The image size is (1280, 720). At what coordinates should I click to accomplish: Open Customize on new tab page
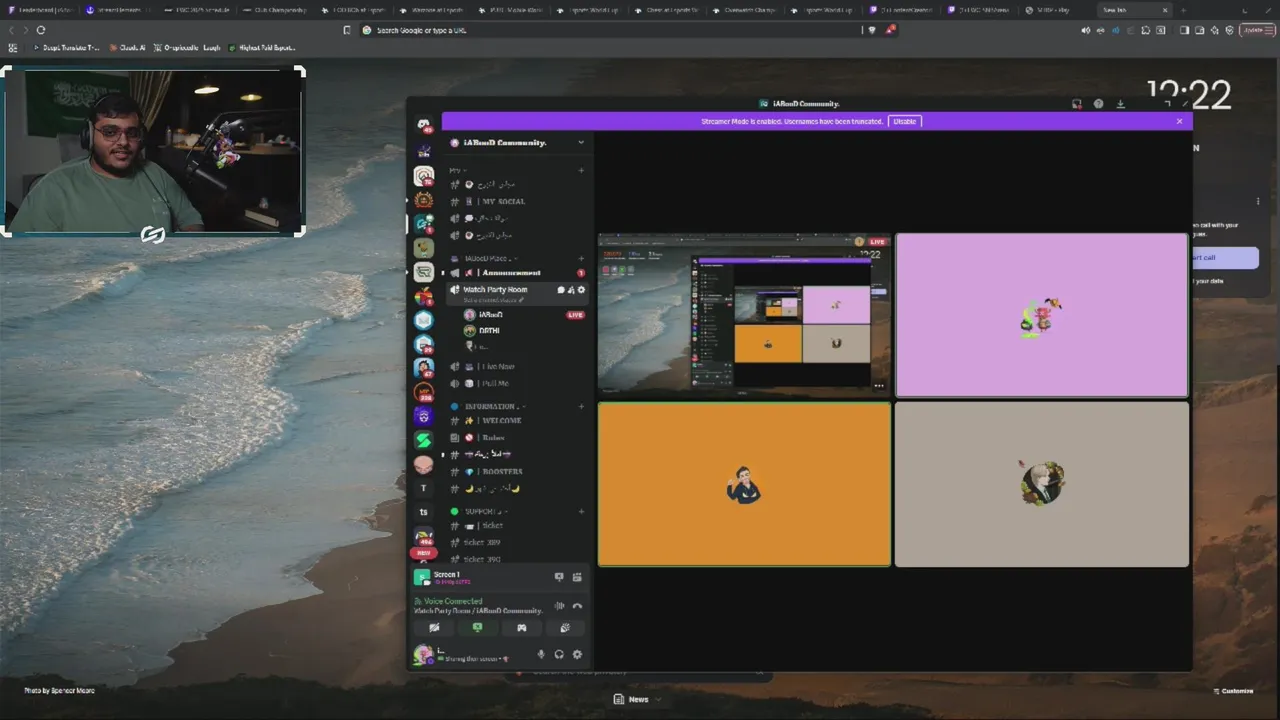(x=1233, y=691)
